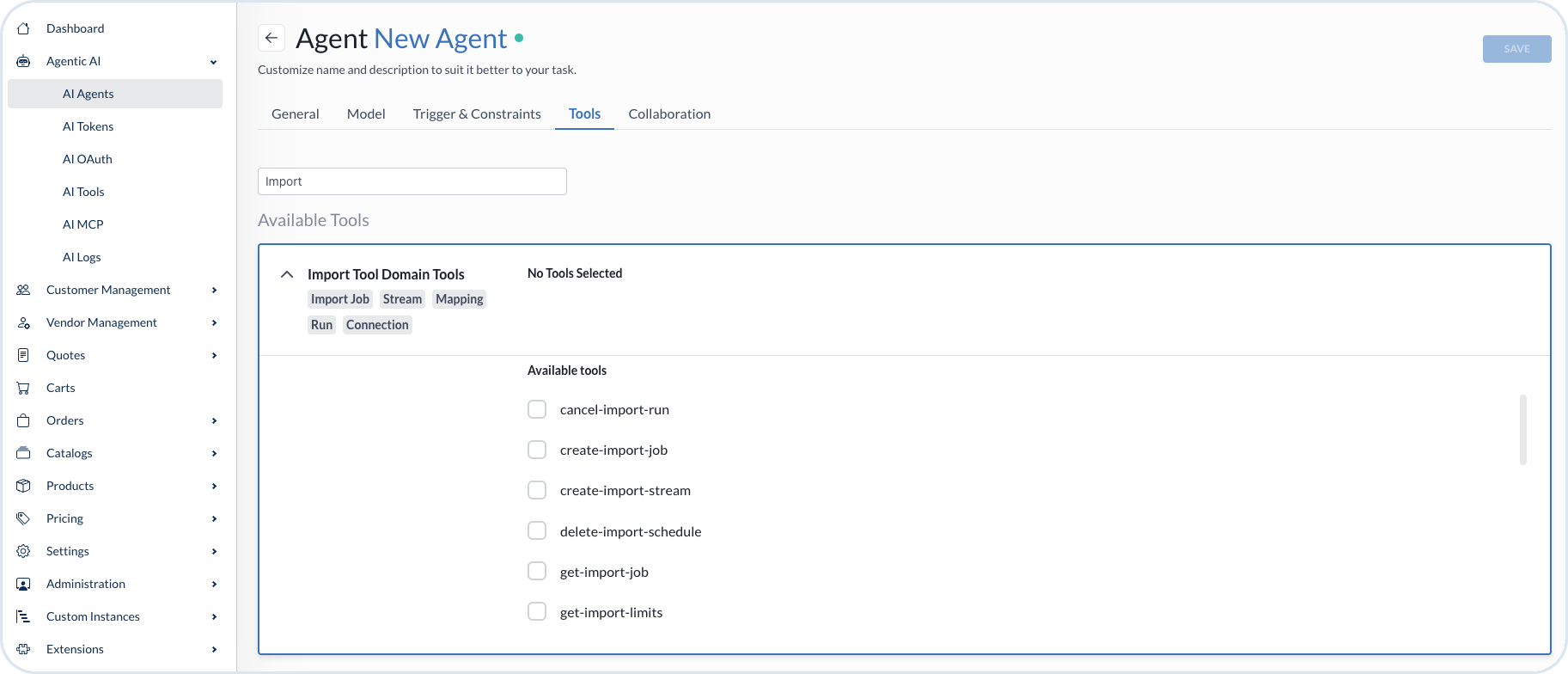The image size is (1568, 674).
Task: Click the Quotes document icon
Action: tap(23, 355)
